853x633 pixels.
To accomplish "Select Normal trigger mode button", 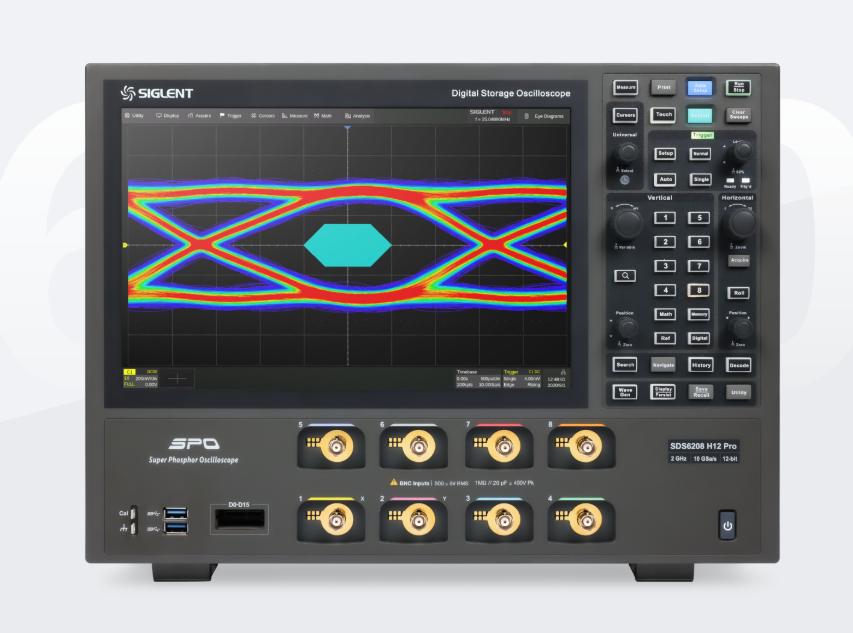I will click(x=701, y=153).
